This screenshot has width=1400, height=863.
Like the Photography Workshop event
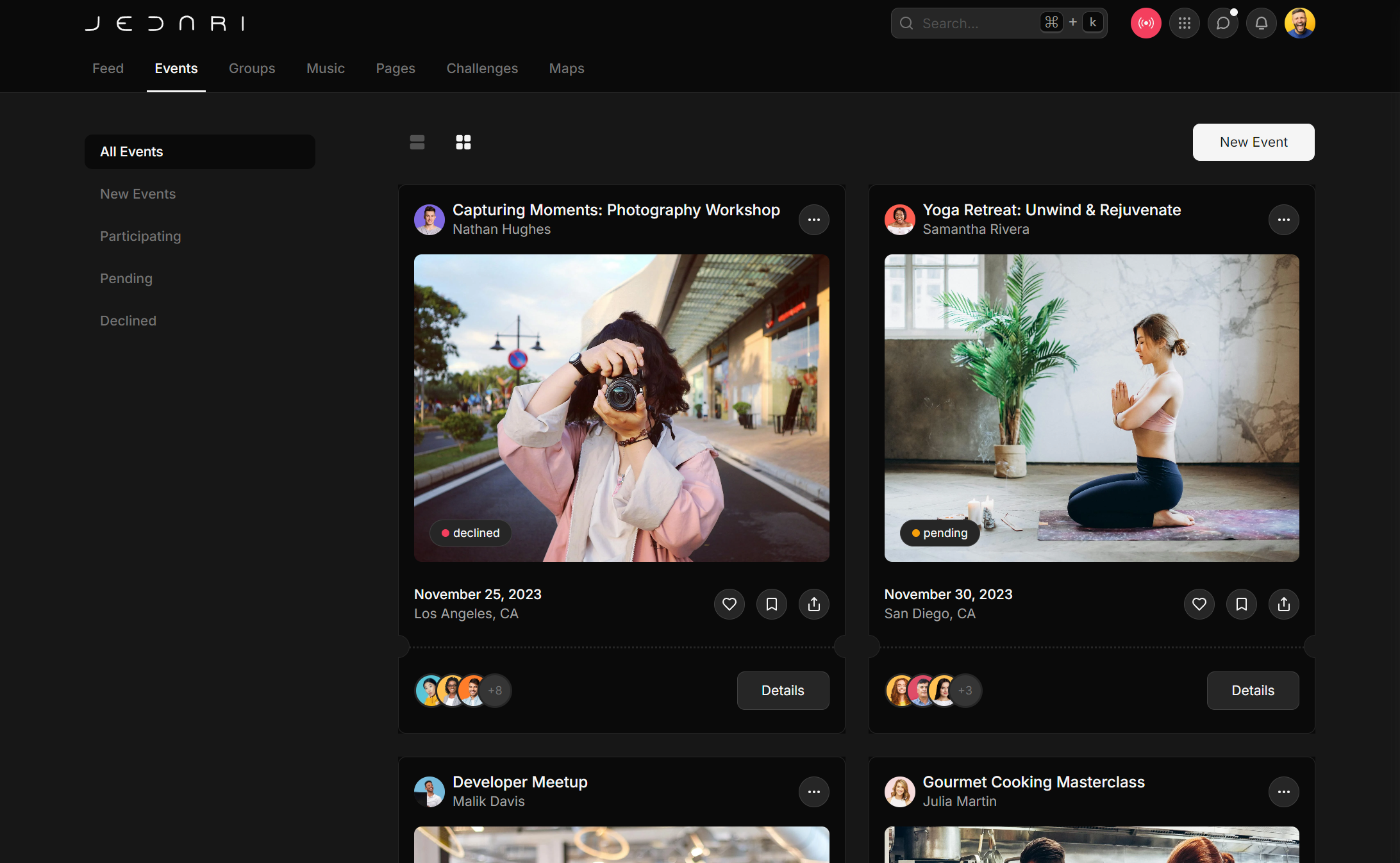coord(729,604)
